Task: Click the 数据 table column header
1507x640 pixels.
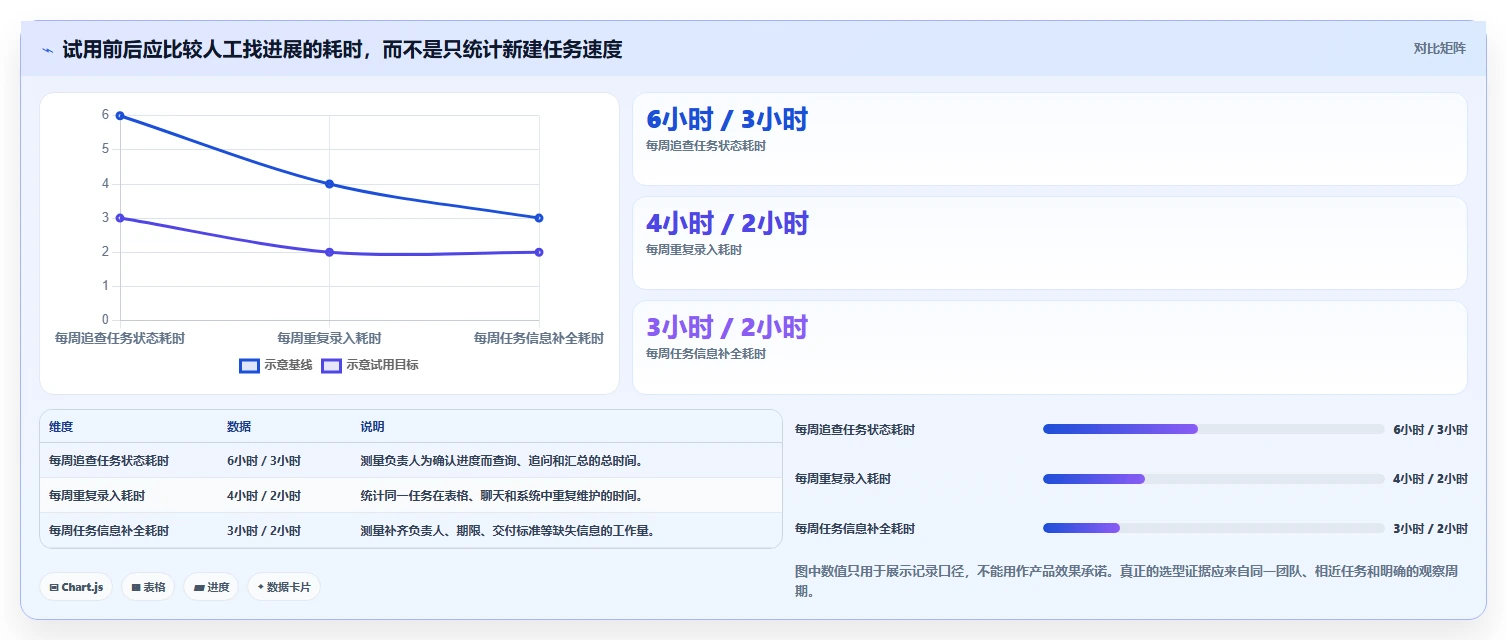Action: coord(239,427)
